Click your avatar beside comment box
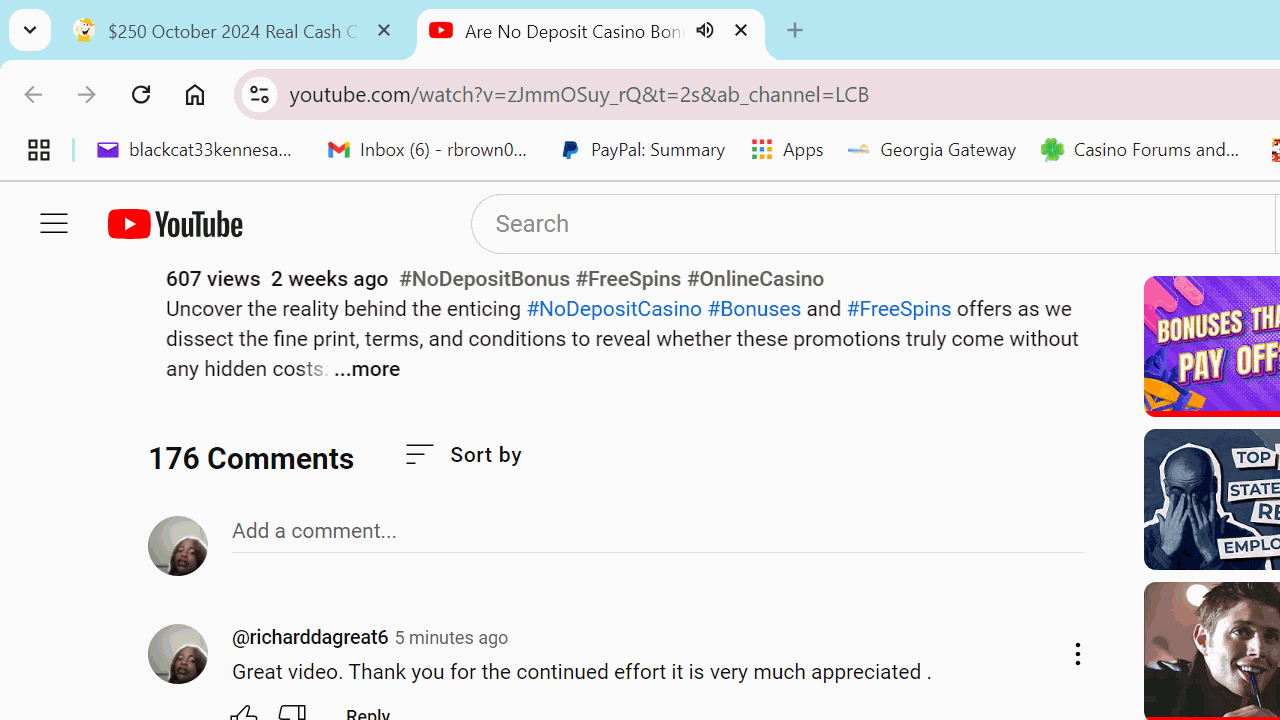This screenshot has height=720, width=1280. click(x=178, y=546)
